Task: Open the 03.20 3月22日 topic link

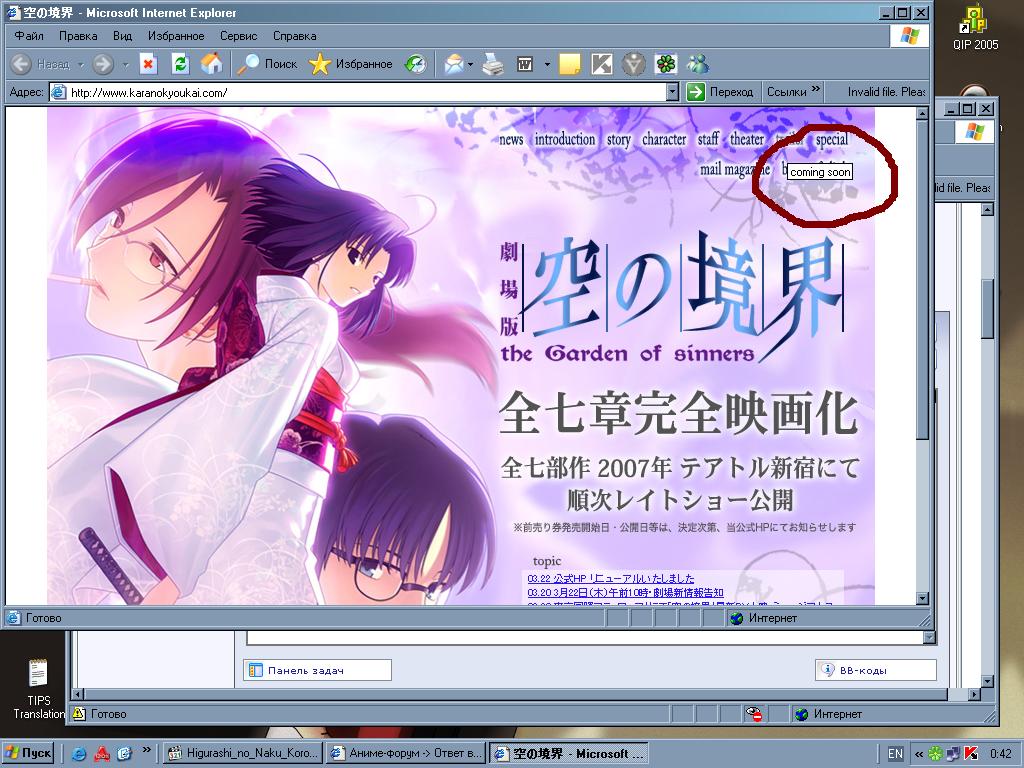Action: click(625, 592)
